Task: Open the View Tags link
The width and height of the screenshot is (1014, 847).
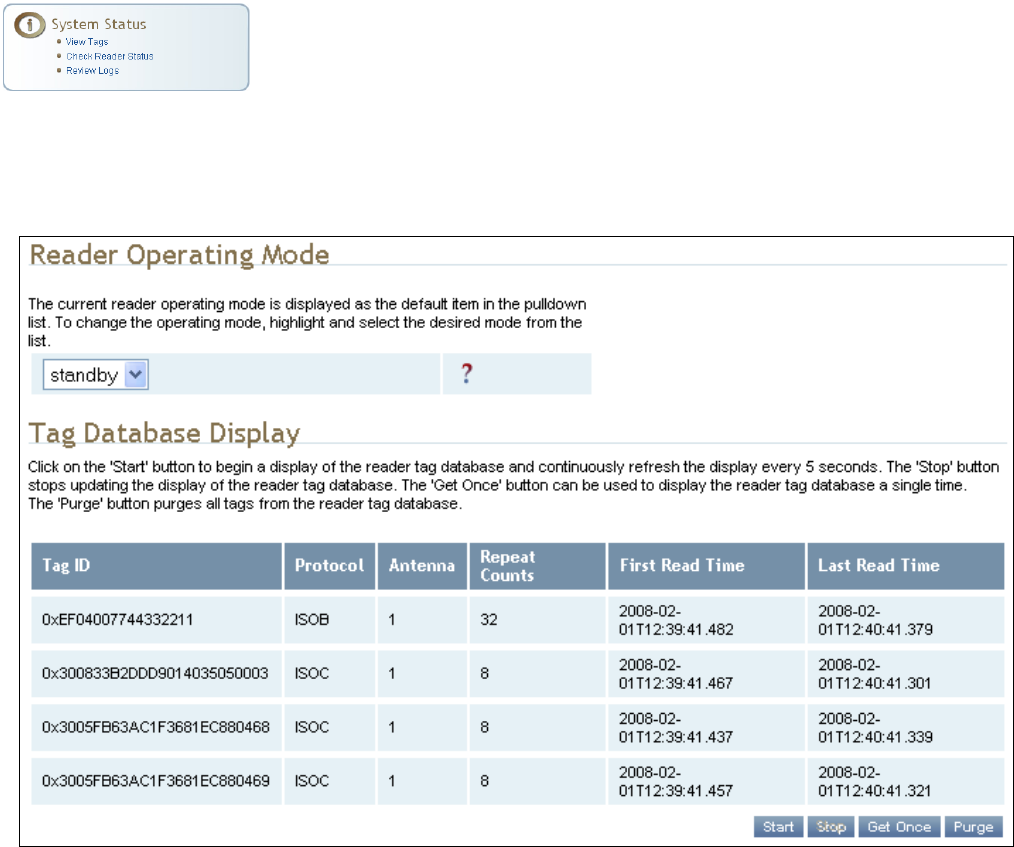Action: pyautogui.click(x=87, y=41)
